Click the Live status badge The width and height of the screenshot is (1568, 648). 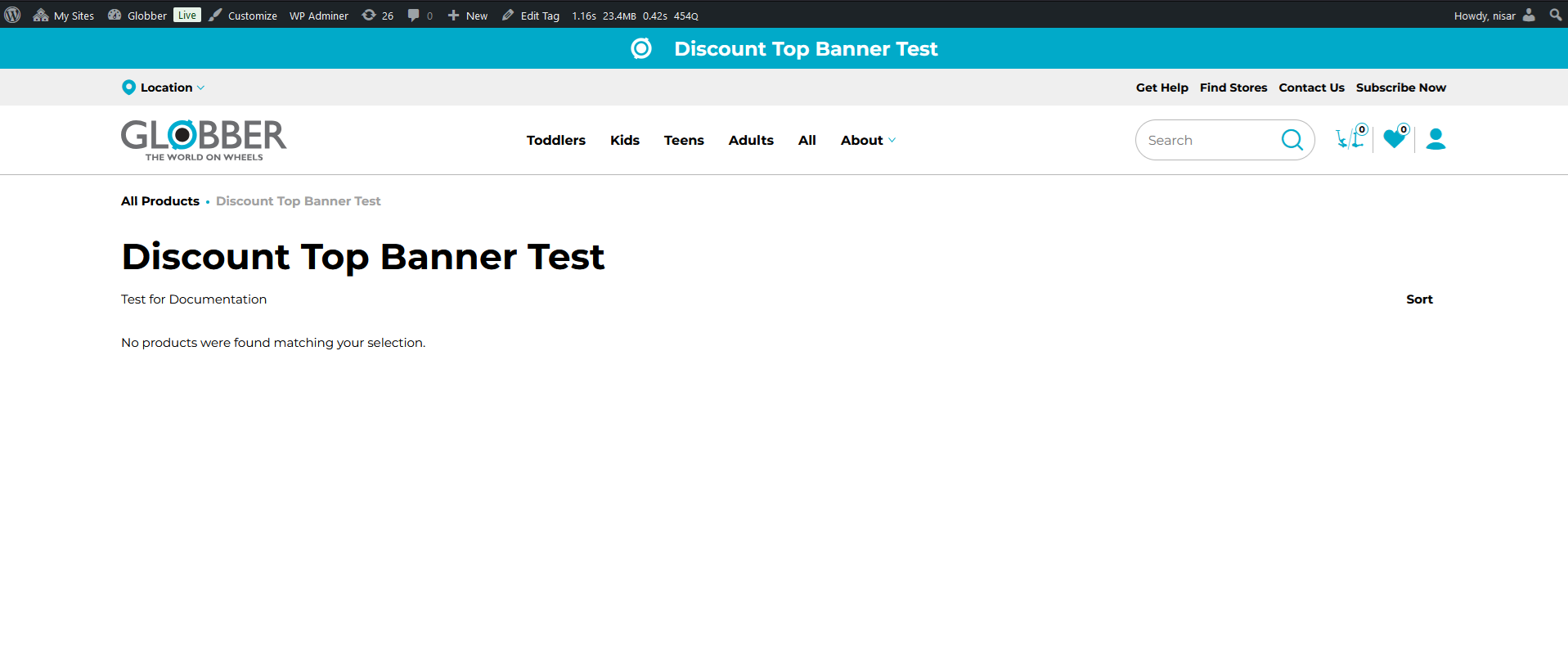point(187,16)
